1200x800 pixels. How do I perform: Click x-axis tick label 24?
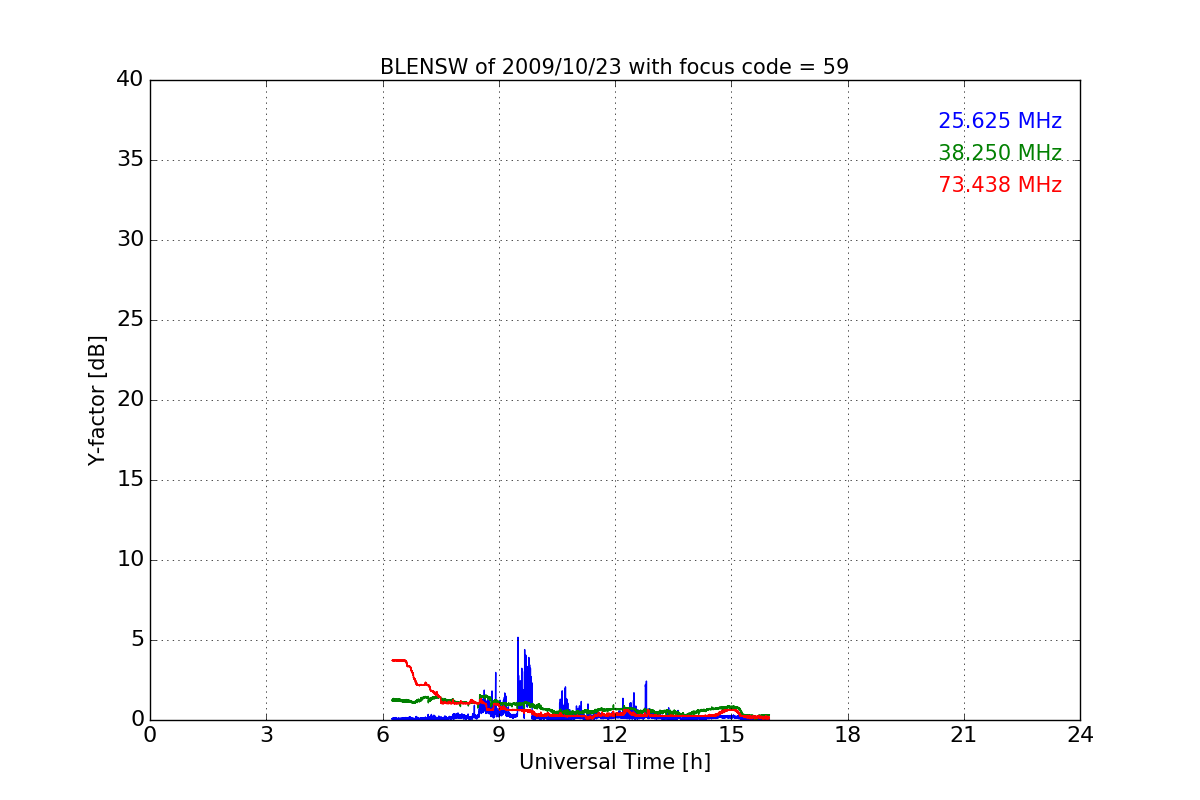click(x=1080, y=735)
